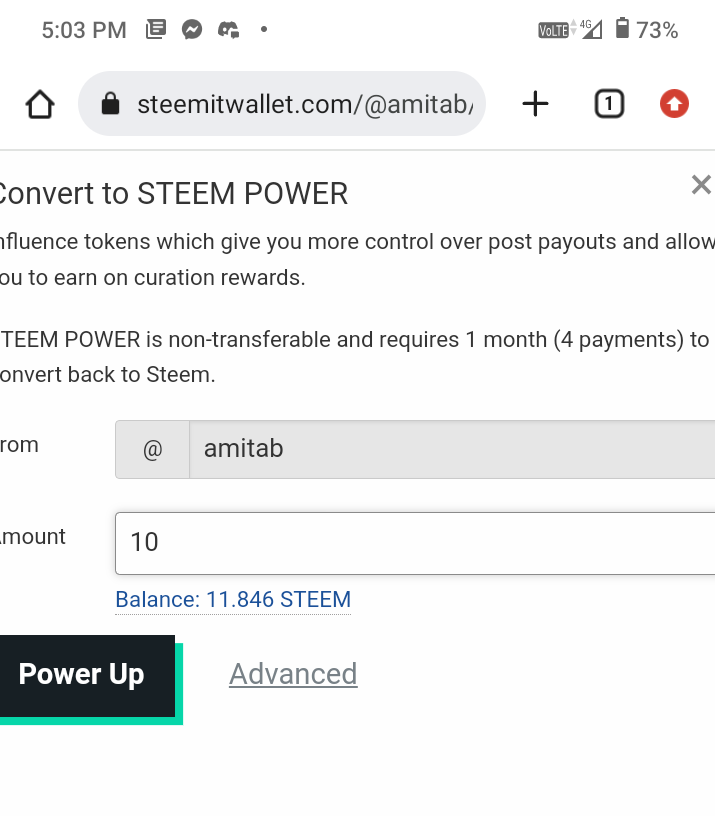Tap the @ prefix of From field
715x816 pixels.
(152, 449)
